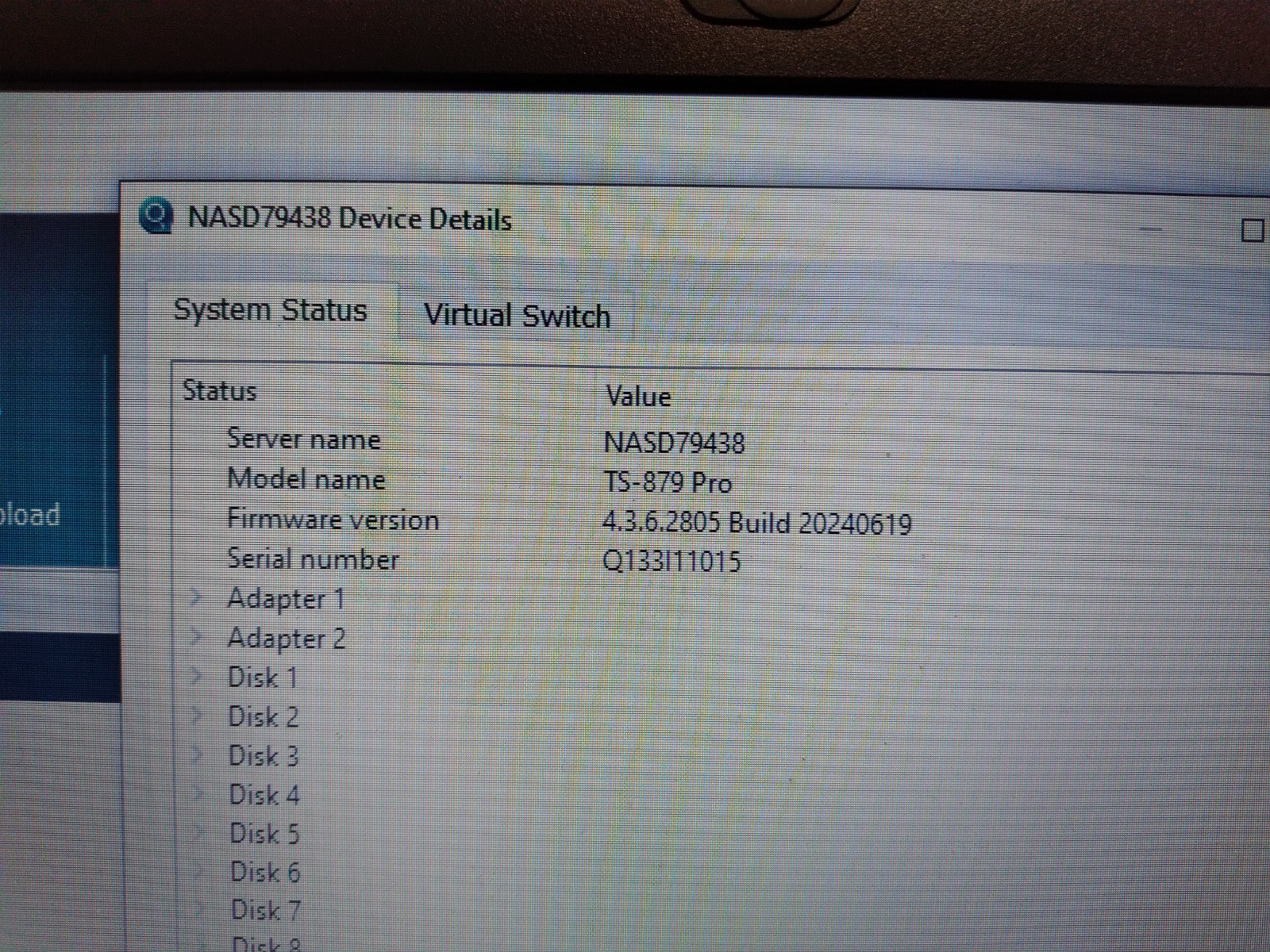Select the Firmware version row
The image size is (1270, 952).
coord(333,520)
